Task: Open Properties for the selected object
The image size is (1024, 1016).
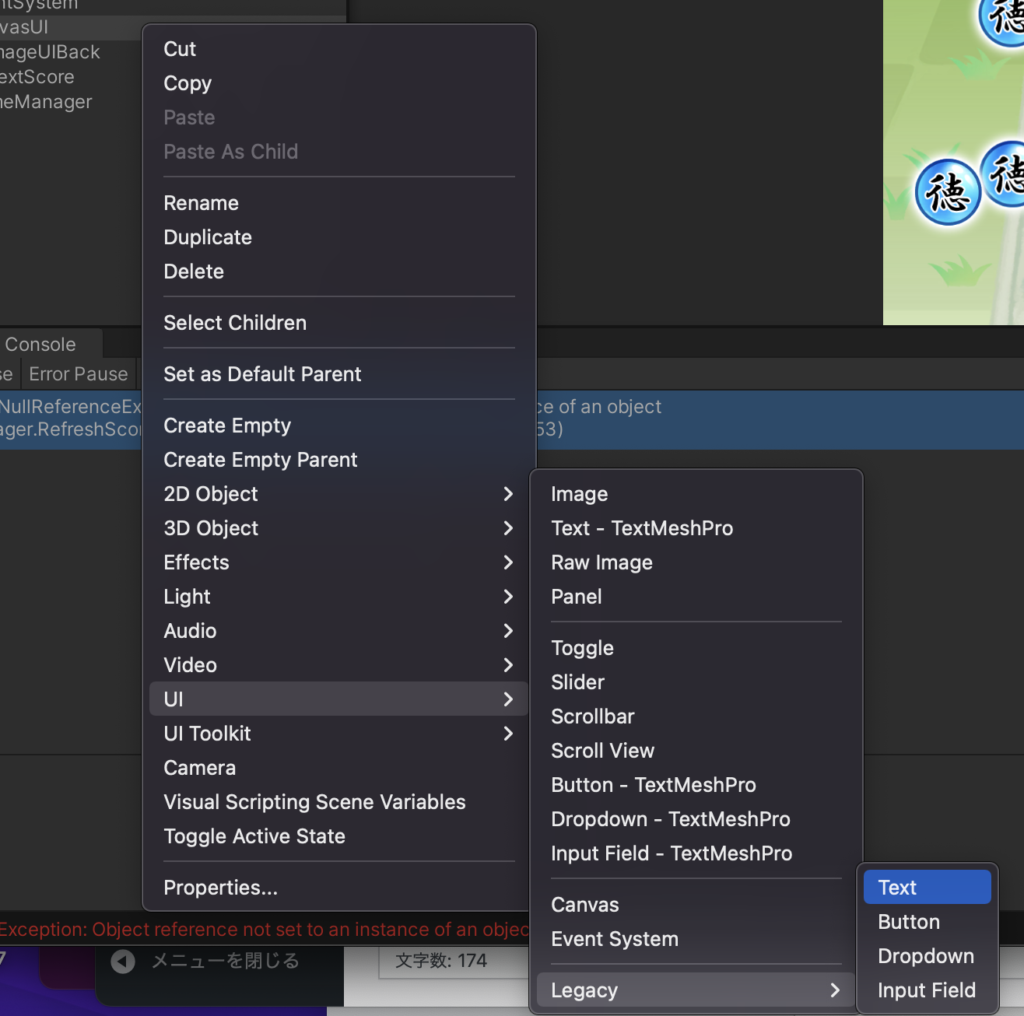Action: tap(221, 887)
